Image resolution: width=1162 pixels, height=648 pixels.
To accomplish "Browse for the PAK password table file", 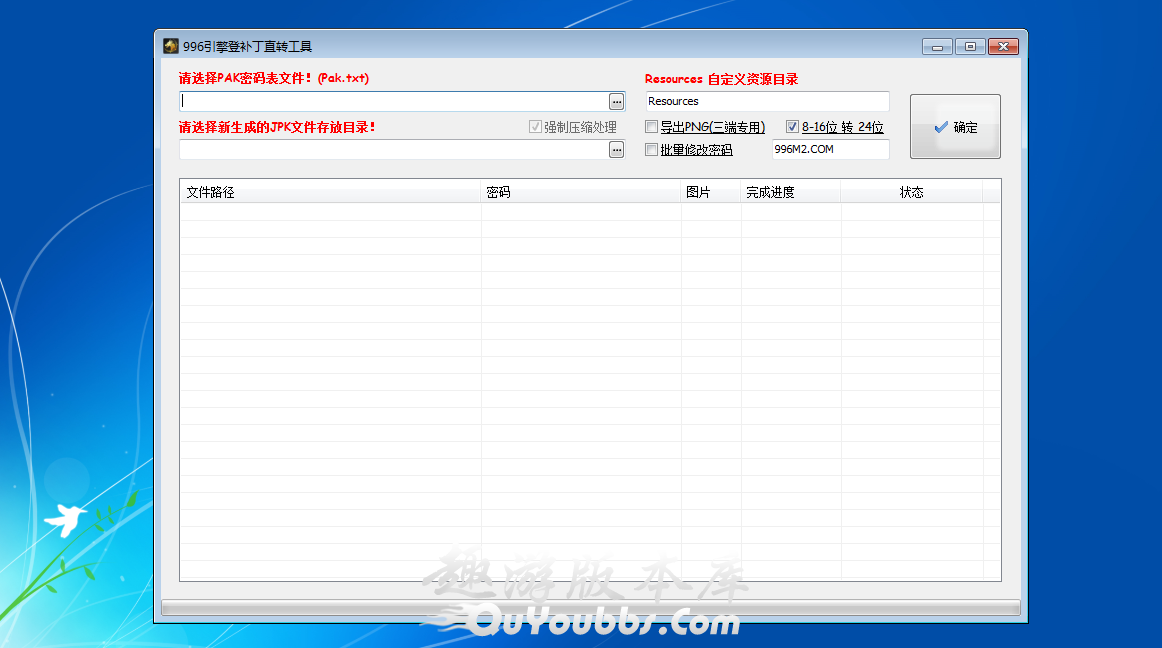I will click(x=616, y=102).
